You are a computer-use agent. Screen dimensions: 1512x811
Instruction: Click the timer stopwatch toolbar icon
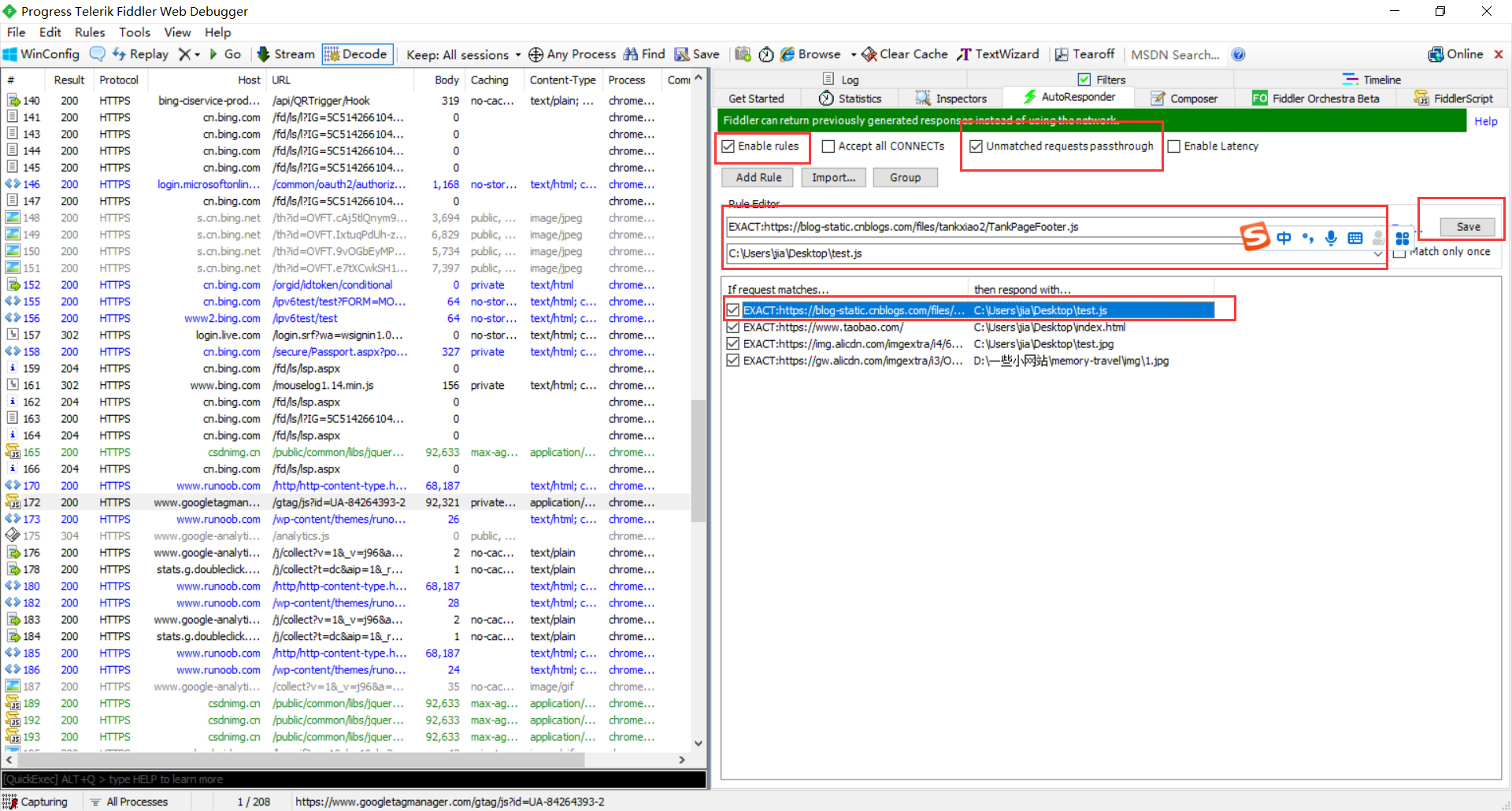click(766, 54)
